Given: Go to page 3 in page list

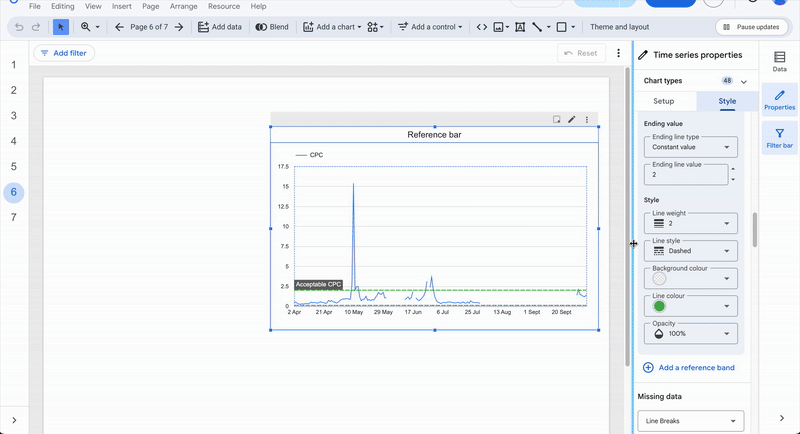Looking at the screenshot, I should pos(14,116).
